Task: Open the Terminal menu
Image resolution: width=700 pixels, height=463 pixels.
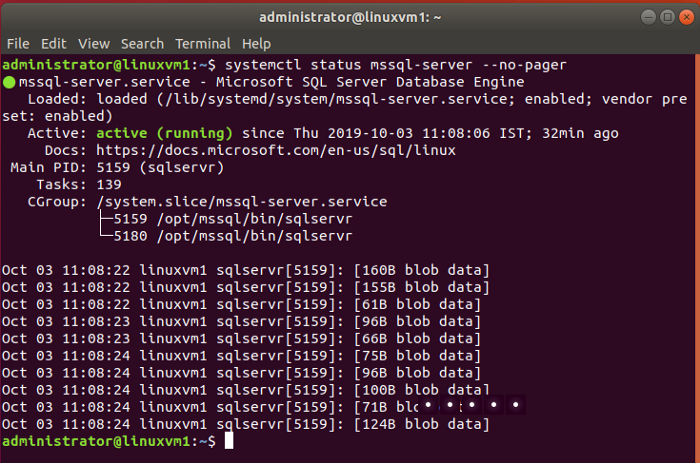Action: 203,44
